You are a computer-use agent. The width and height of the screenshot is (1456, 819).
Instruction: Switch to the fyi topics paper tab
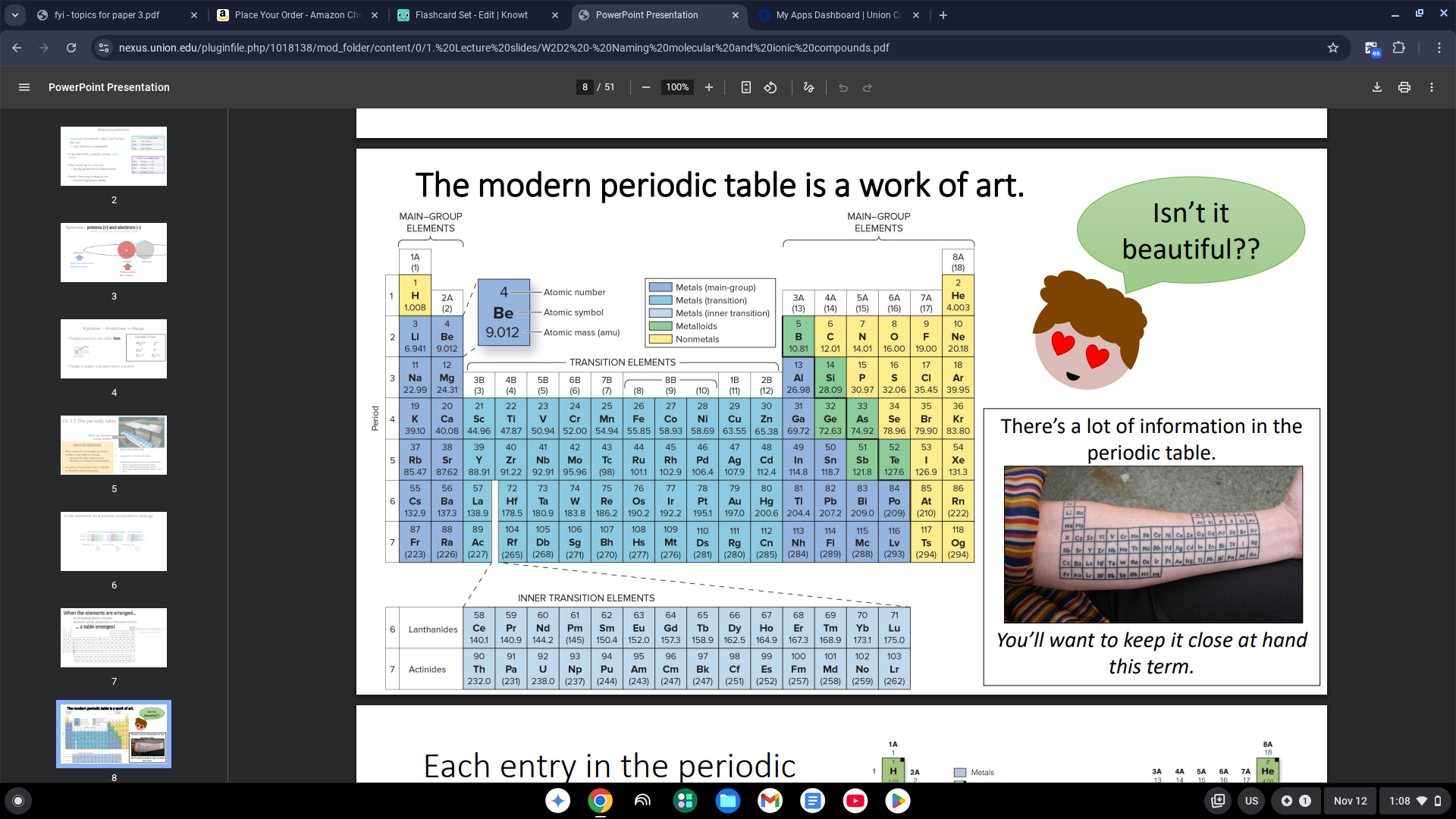[x=107, y=15]
